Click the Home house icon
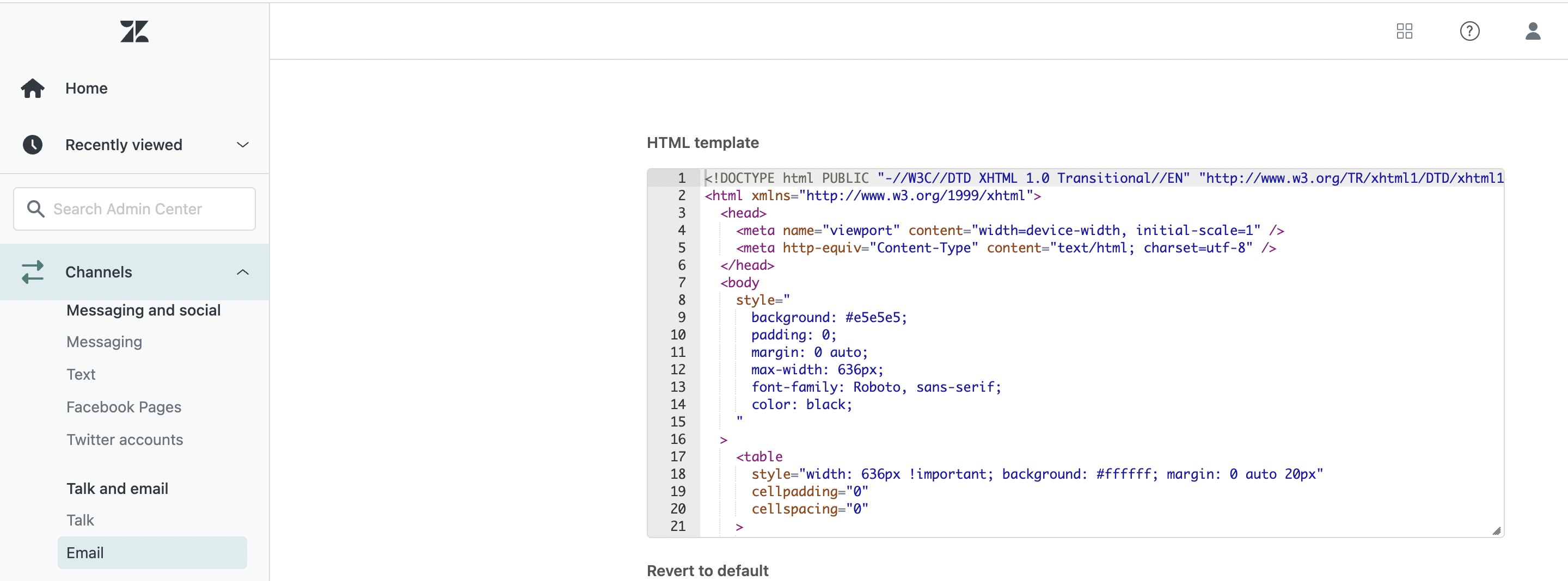1568x581 pixels. tap(33, 88)
